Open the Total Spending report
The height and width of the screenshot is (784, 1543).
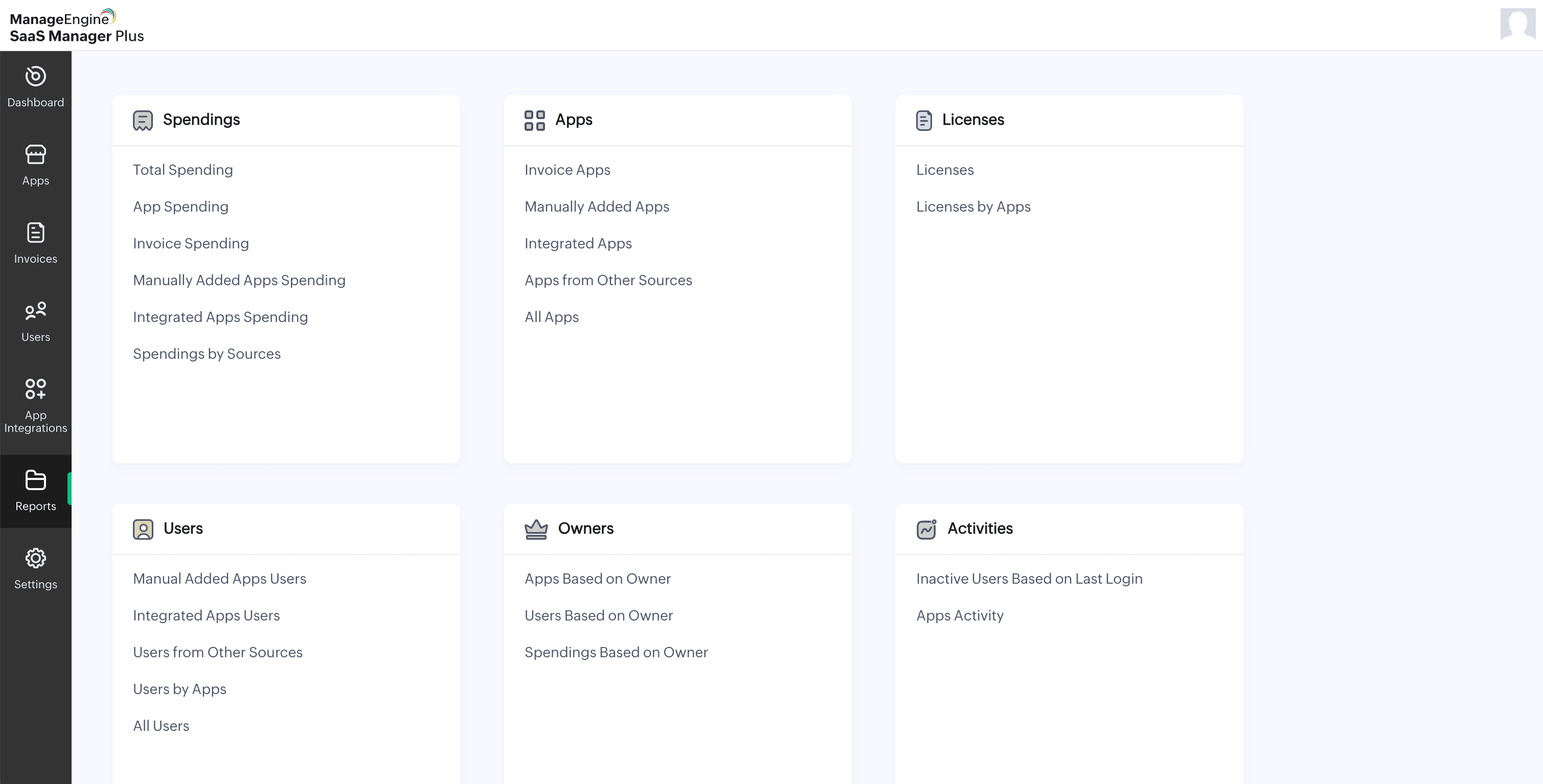[x=183, y=170]
